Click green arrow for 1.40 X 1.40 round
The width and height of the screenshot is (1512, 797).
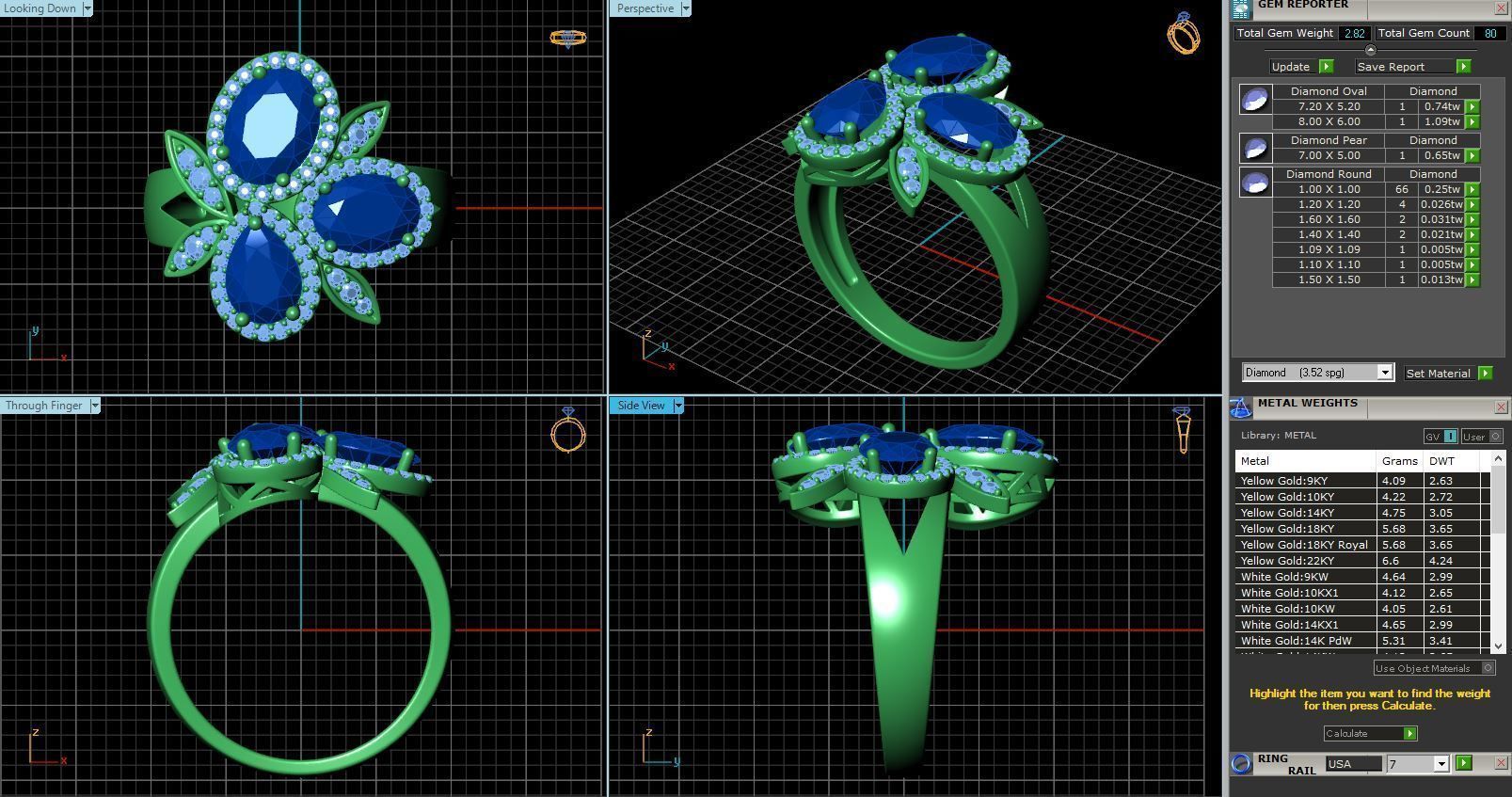[1472, 235]
